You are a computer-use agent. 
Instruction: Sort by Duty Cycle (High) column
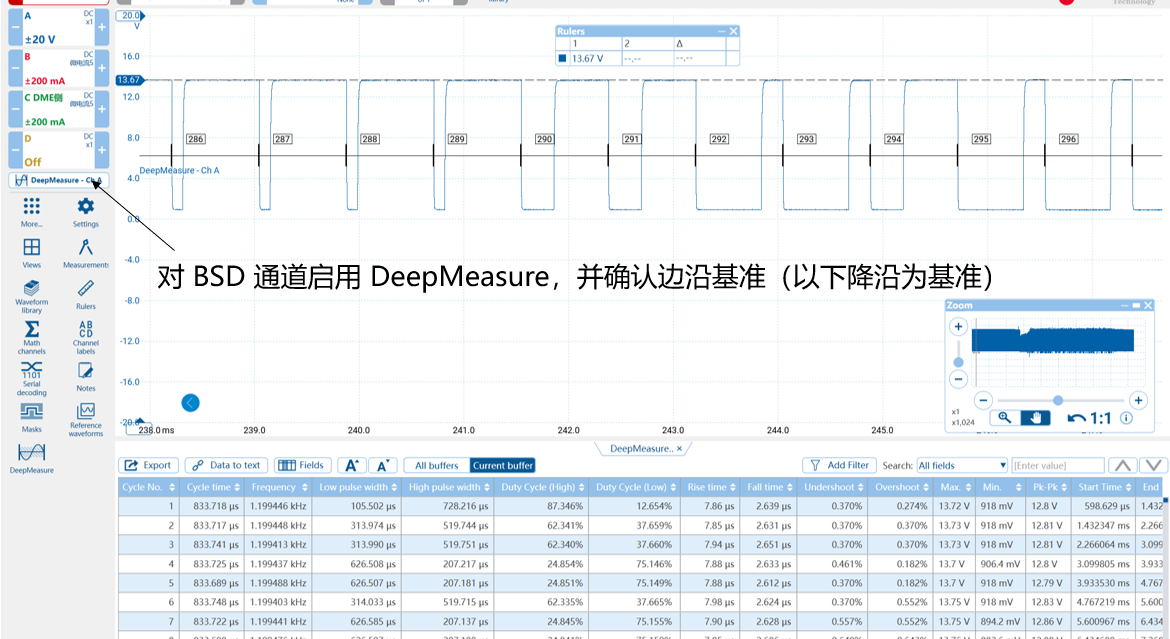click(x=542, y=487)
